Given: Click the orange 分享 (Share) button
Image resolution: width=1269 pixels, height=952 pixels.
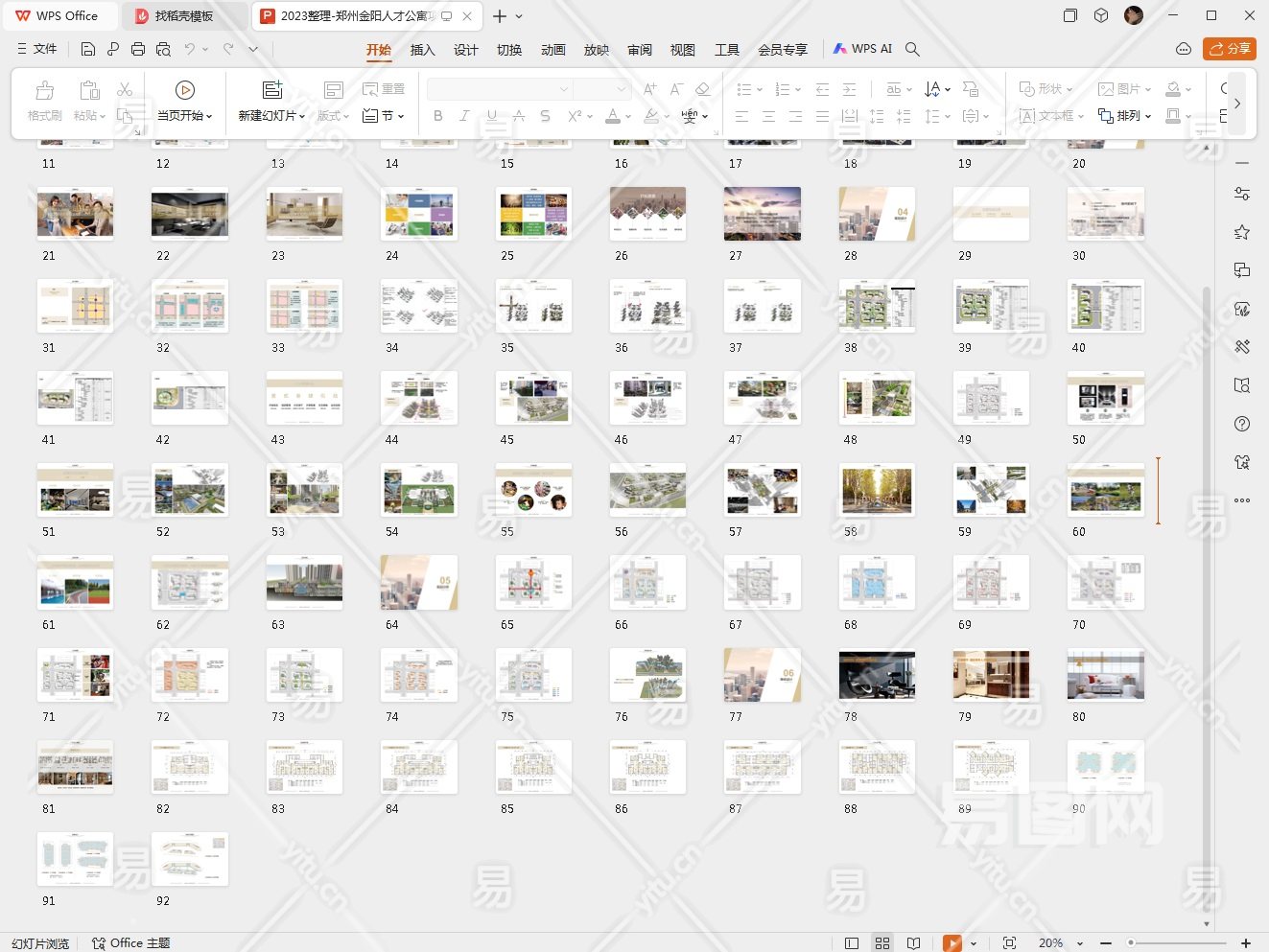Looking at the screenshot, I should pyautogui.click(x=1230, y=49).
